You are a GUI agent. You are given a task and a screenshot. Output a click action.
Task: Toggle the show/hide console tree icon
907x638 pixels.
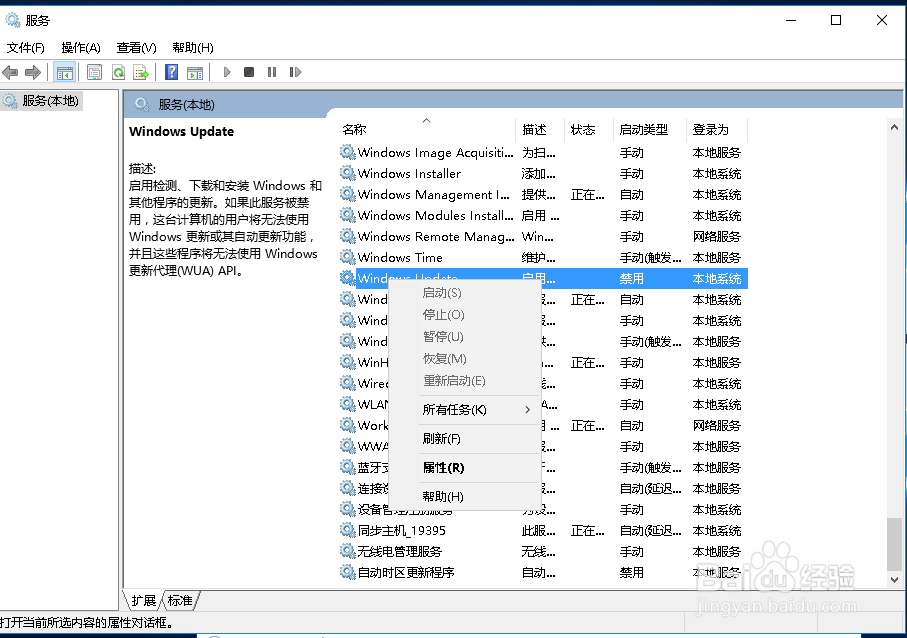[64, 72]
